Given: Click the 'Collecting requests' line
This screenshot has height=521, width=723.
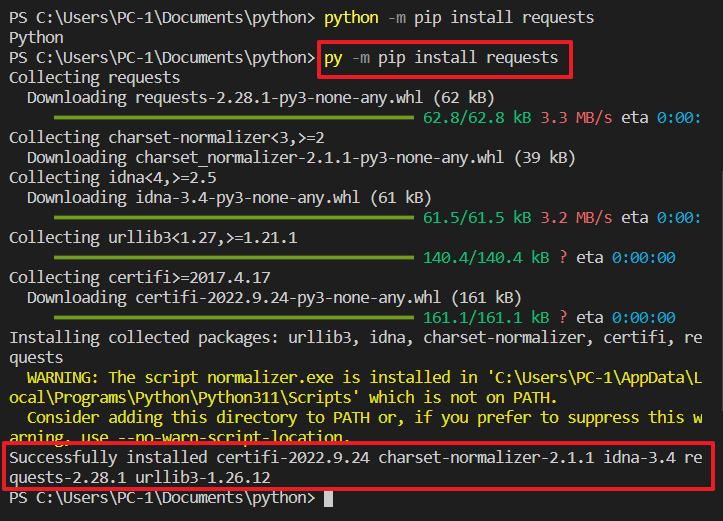Looking at the screenshot, I should click(95, 77).
